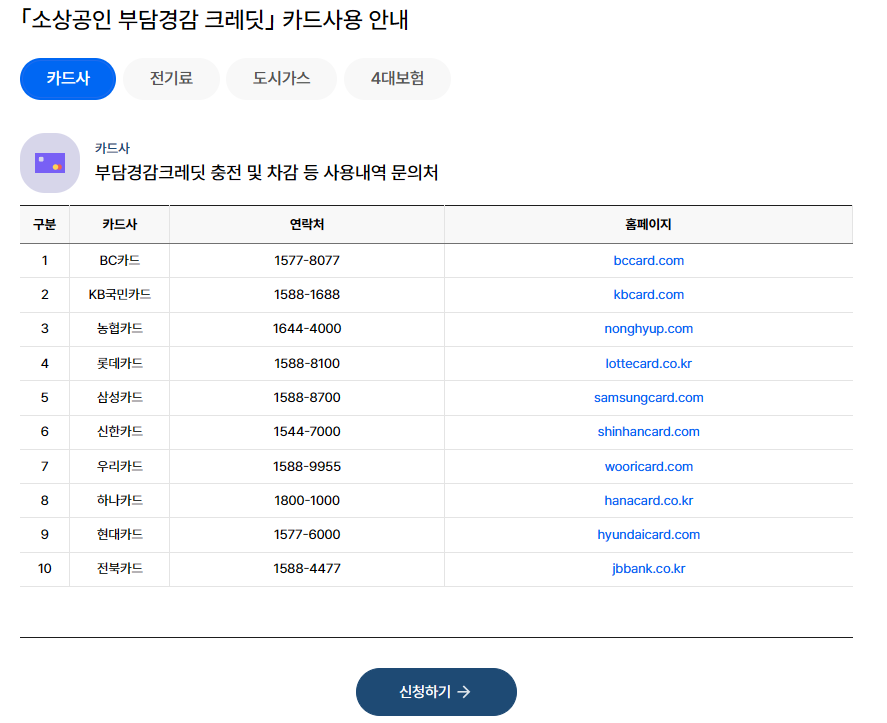
Task: Select the phone number 1588-9955
Action: point(307,467)
